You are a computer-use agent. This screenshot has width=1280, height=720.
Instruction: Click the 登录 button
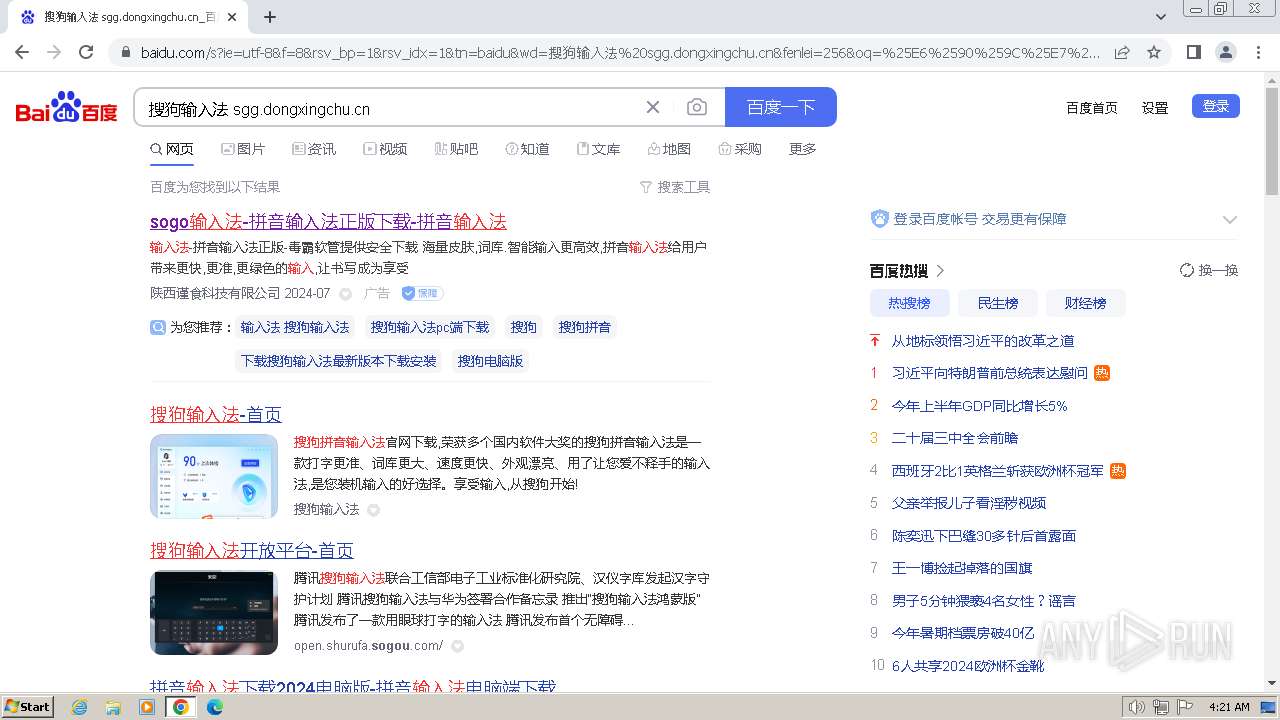click(1216, 106)
